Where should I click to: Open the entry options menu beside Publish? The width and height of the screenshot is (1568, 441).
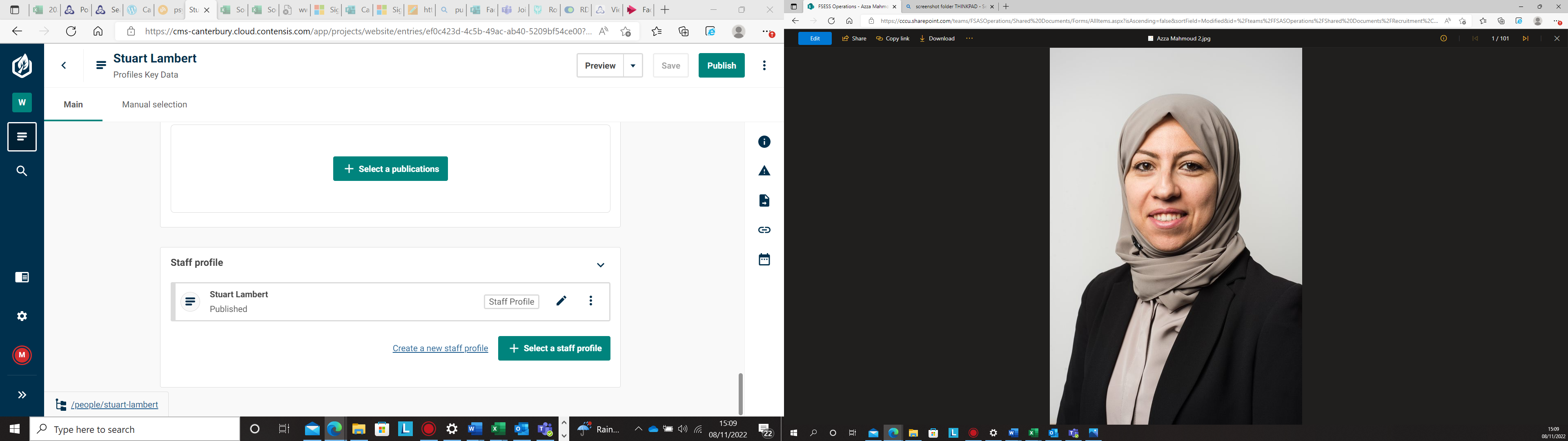pos(764,66)
